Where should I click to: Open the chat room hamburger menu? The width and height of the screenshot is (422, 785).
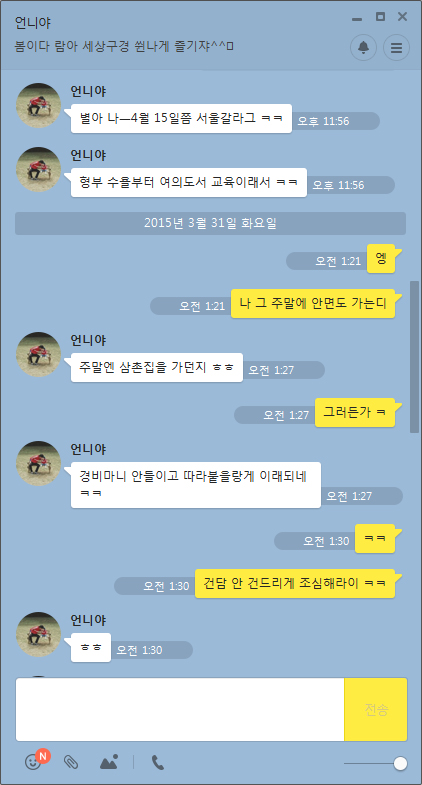click(x=396, y=48)
